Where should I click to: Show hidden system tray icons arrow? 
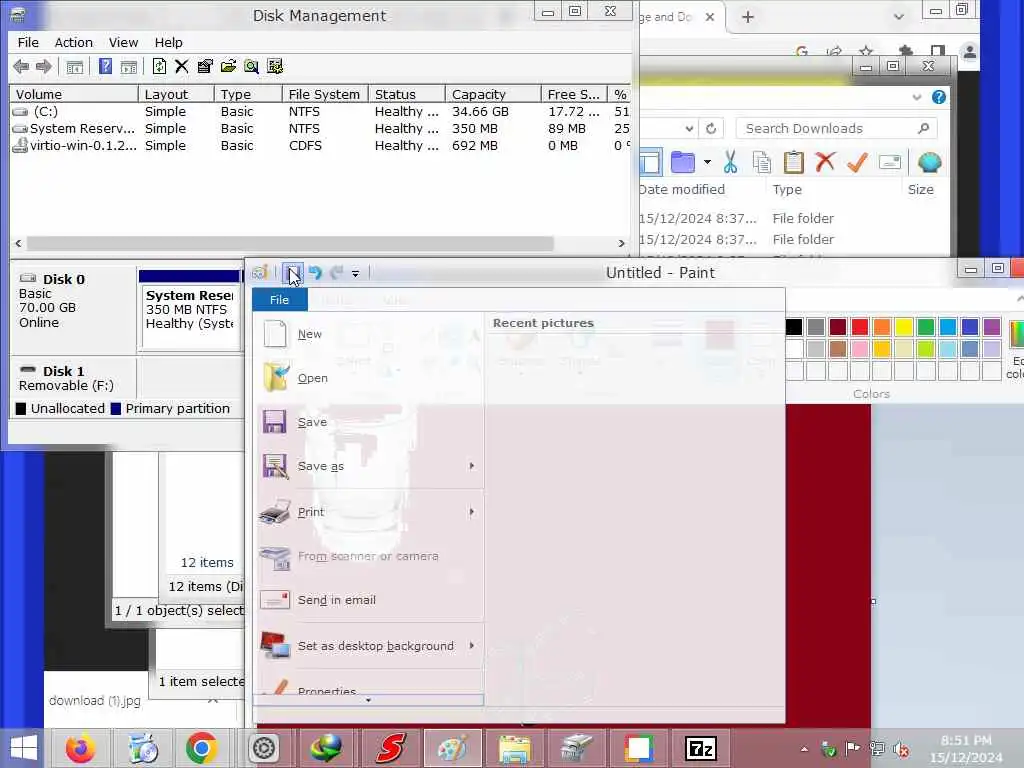click(x=805, y=749)
